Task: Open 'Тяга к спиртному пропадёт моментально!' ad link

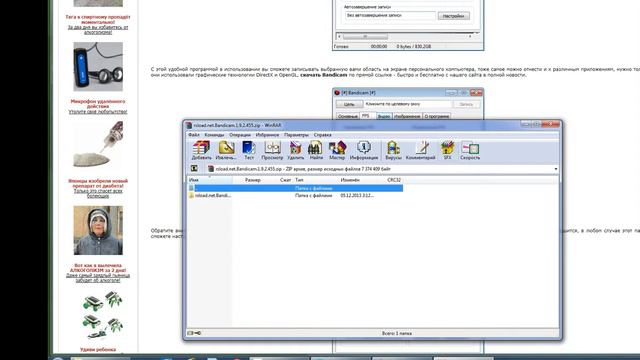Action: pos(98,20)
